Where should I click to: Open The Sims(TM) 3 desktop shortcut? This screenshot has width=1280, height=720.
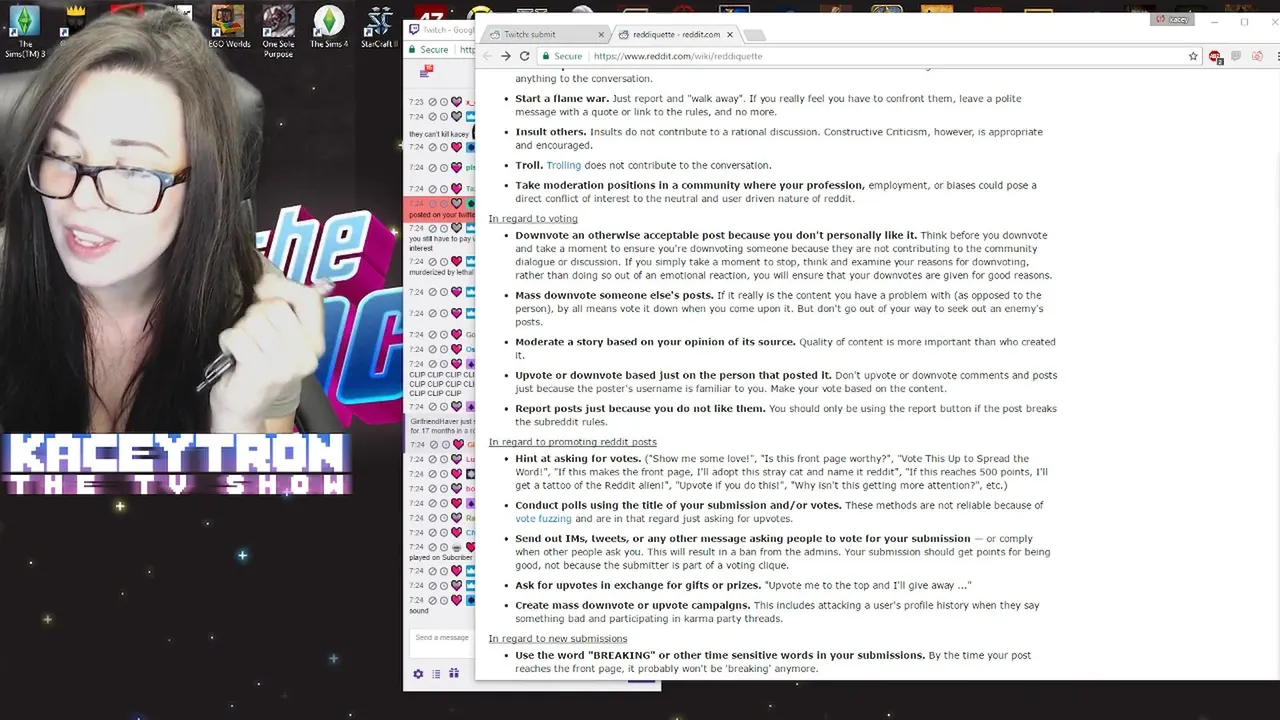[x=26, y=30]
